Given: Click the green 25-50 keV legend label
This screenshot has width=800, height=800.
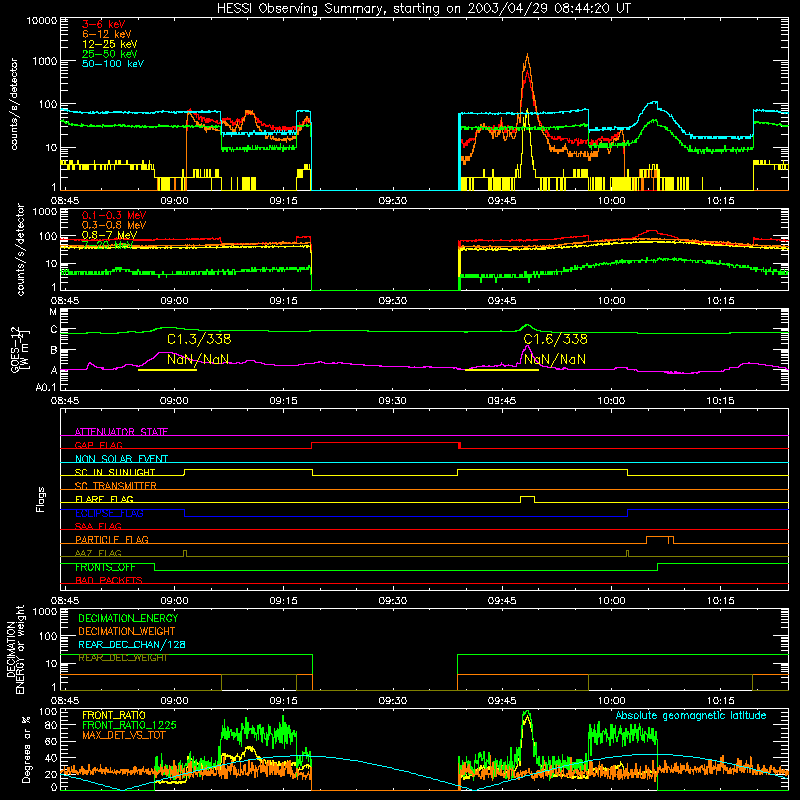Looking at the screenshot, I should click(109, 54).
